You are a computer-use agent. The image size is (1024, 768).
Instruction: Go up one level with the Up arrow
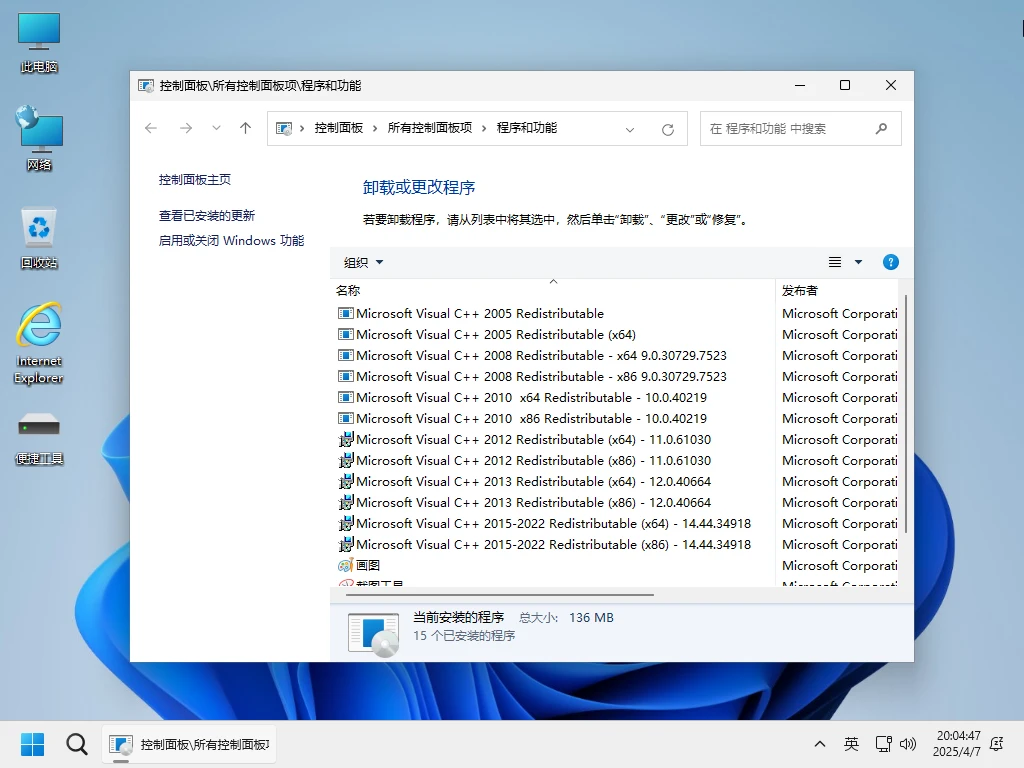click(246, 128)
